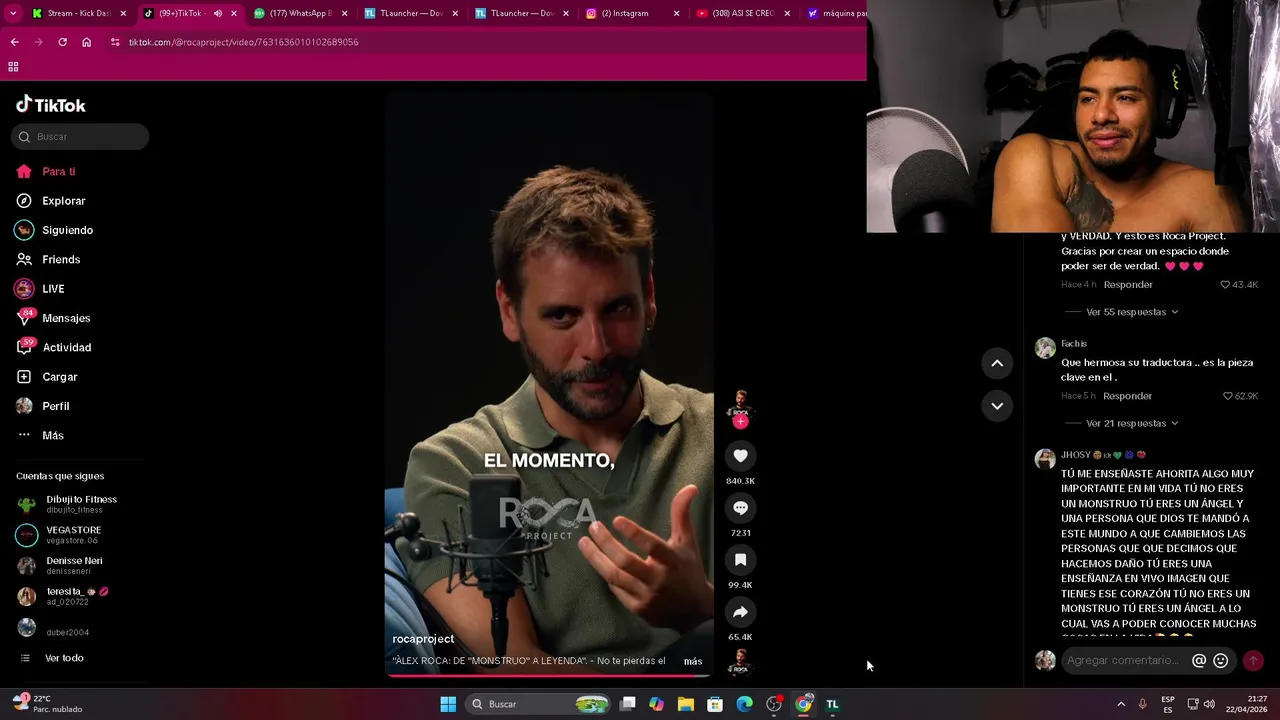Open browser home page button

[86, 42]
